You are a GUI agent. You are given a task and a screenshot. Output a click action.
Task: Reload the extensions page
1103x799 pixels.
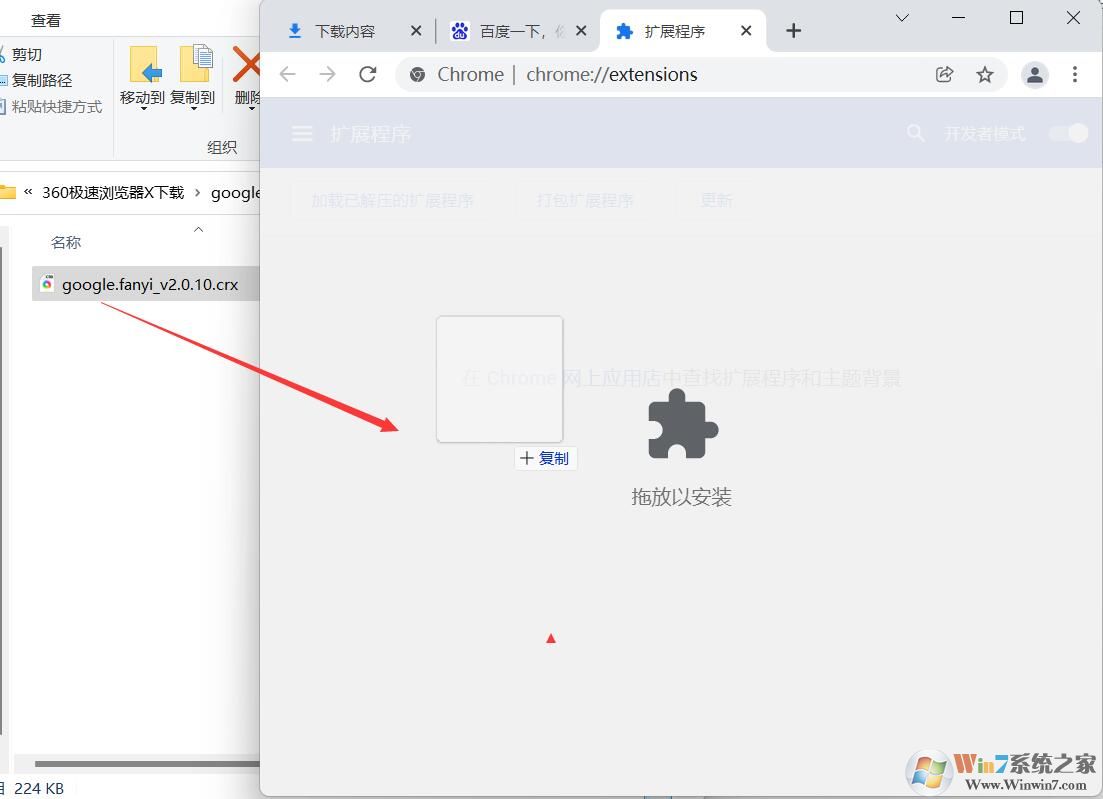(367, 74)
